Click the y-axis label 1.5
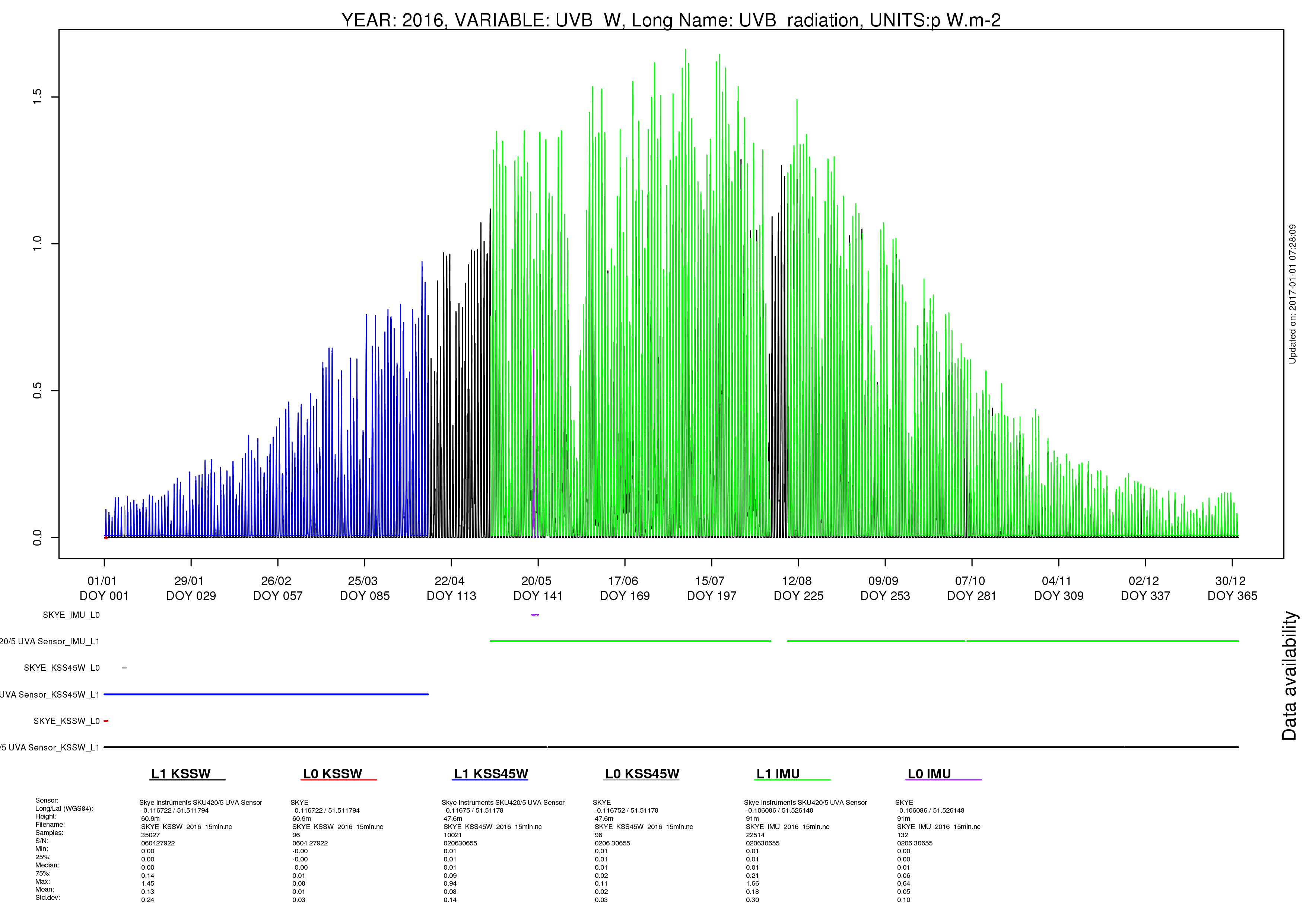Viewport: 1306px width, 924px height. tap(38, 97)
